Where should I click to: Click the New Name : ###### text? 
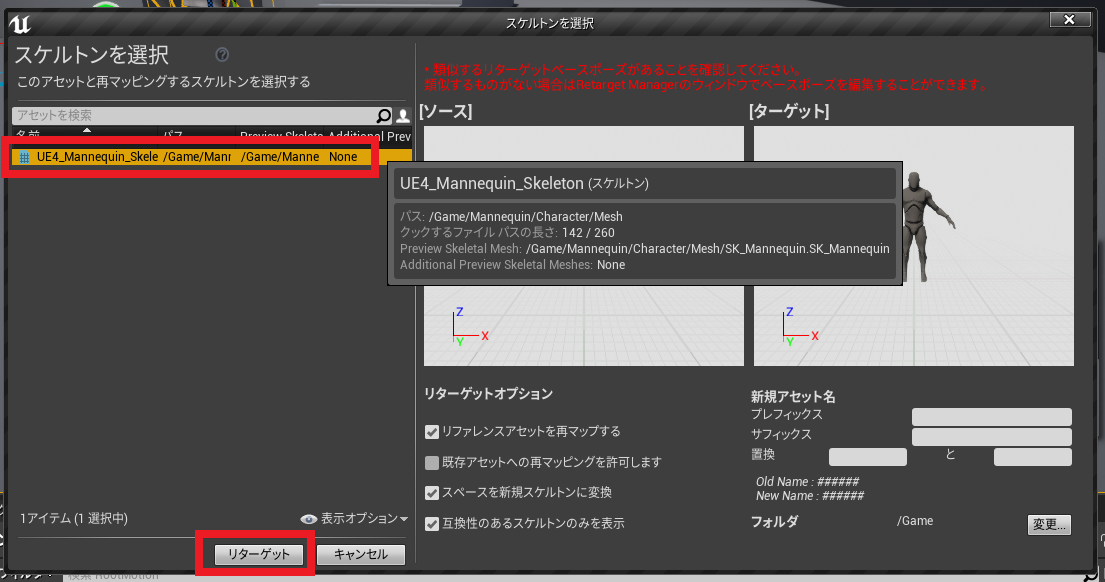pyautogui.click(x=810, y=496)
